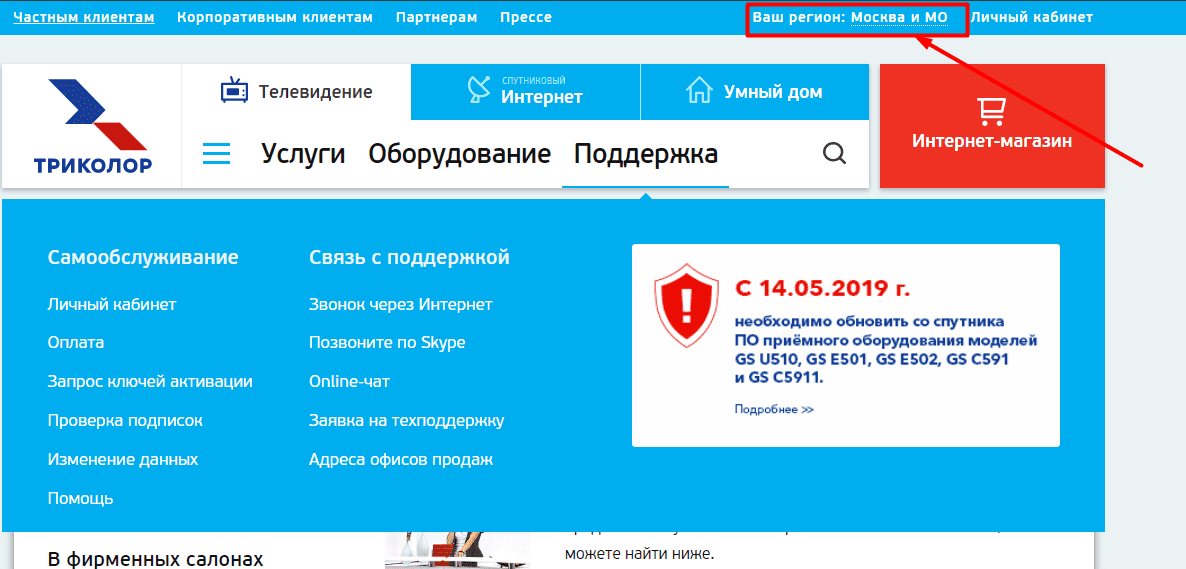This screenshot has width=1186, height=569.
Task: Open the Прессе link
Action: (x=526, y=17)
